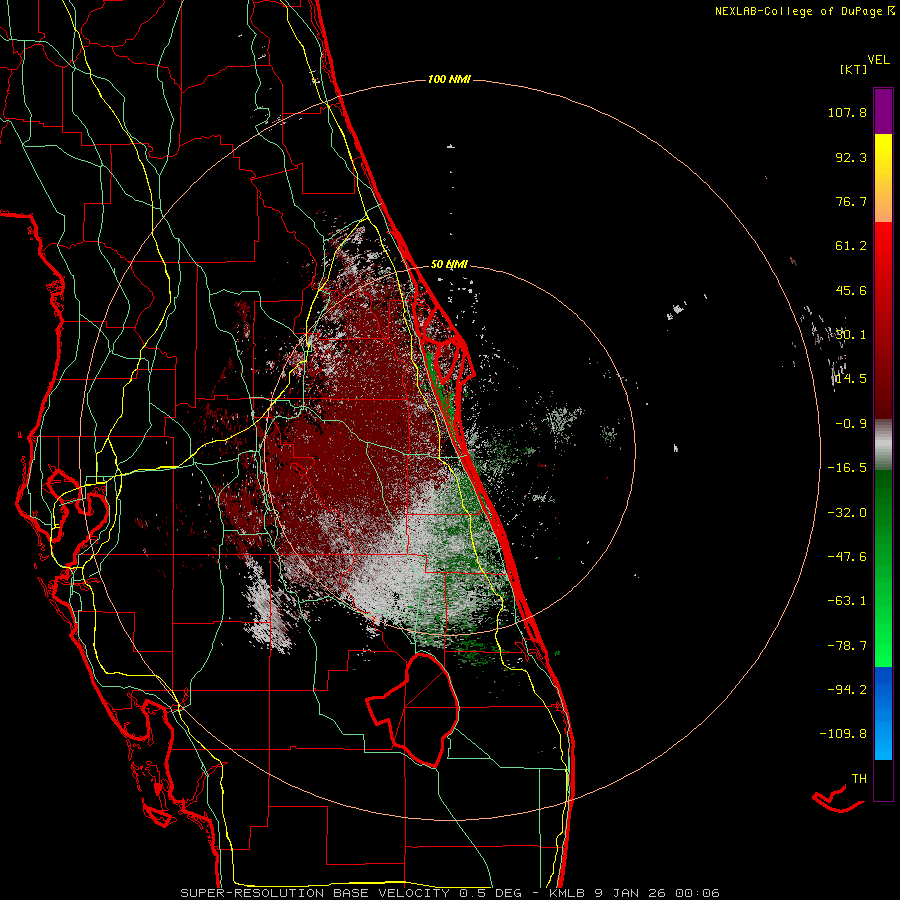Select the -0.9 scale label

point(851,424)
